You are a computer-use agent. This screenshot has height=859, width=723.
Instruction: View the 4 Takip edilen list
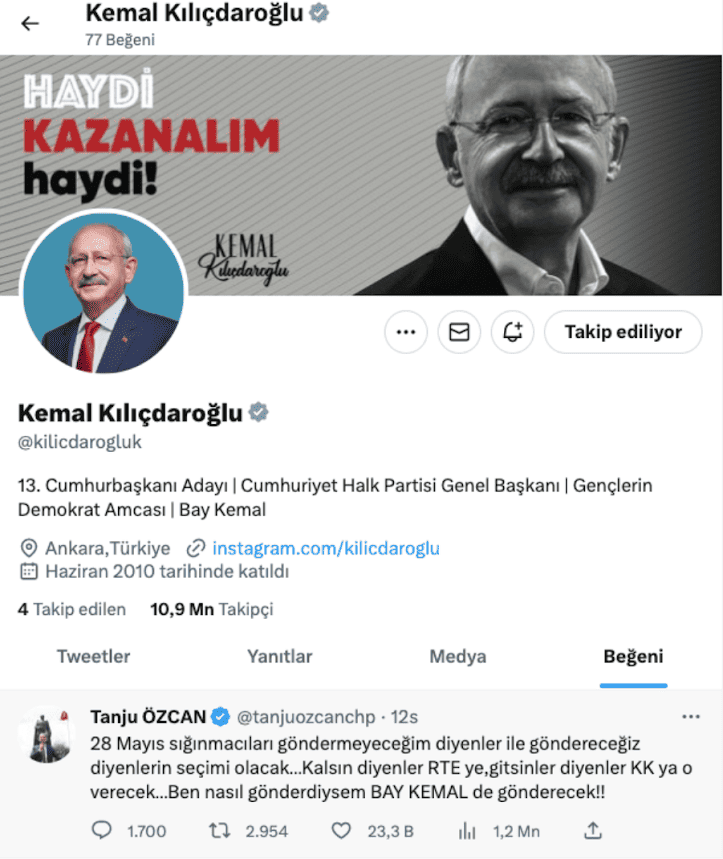point(72,609)
